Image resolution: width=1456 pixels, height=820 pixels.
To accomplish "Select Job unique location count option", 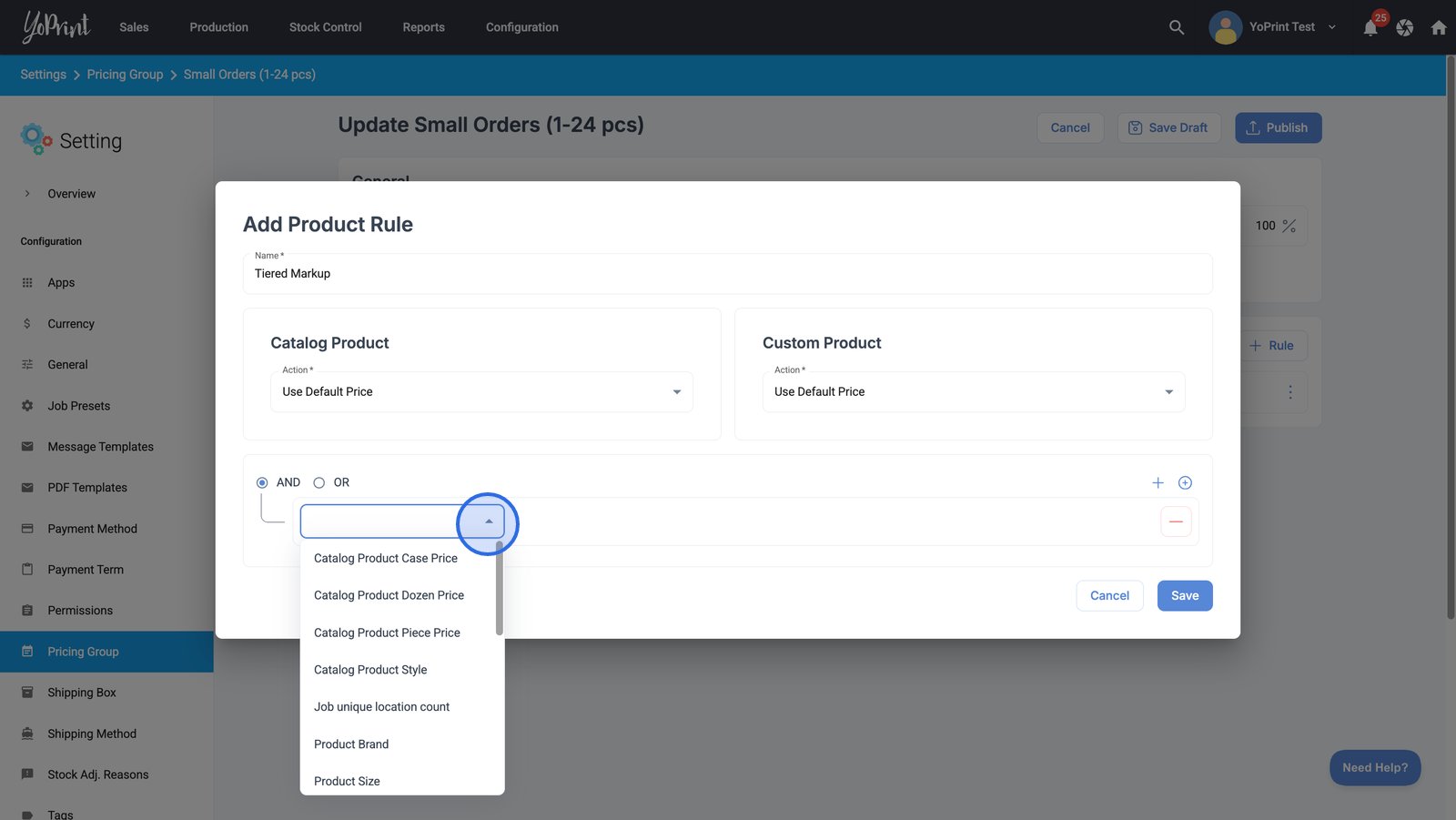I will [x=381, y=707].
